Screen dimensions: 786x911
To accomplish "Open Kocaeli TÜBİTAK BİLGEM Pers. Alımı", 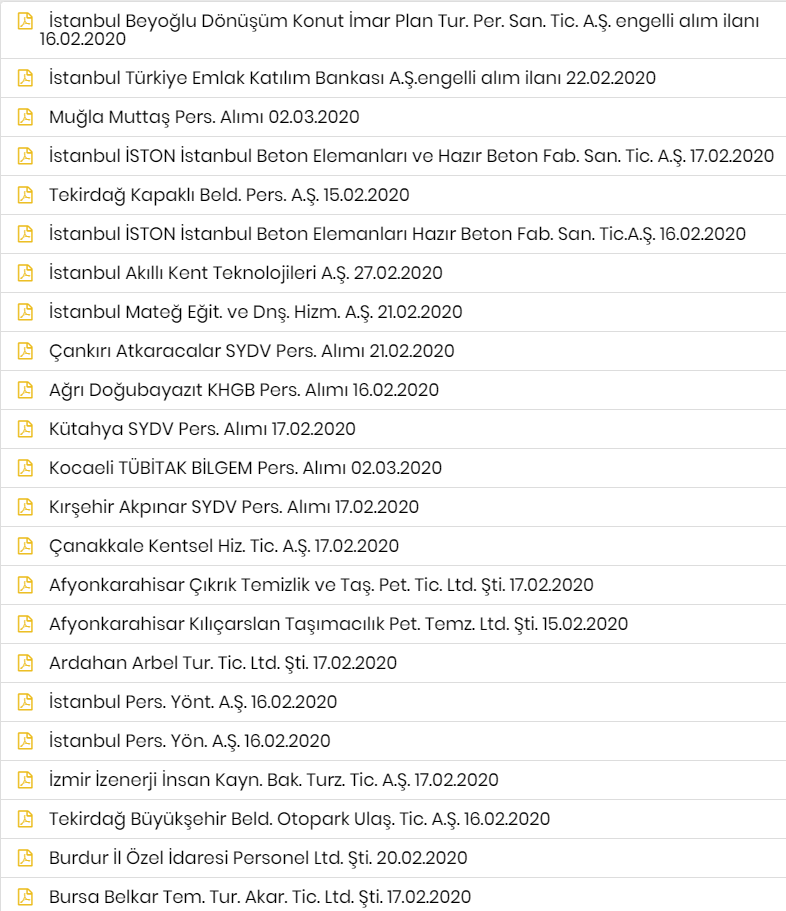I will pos(246,468).
